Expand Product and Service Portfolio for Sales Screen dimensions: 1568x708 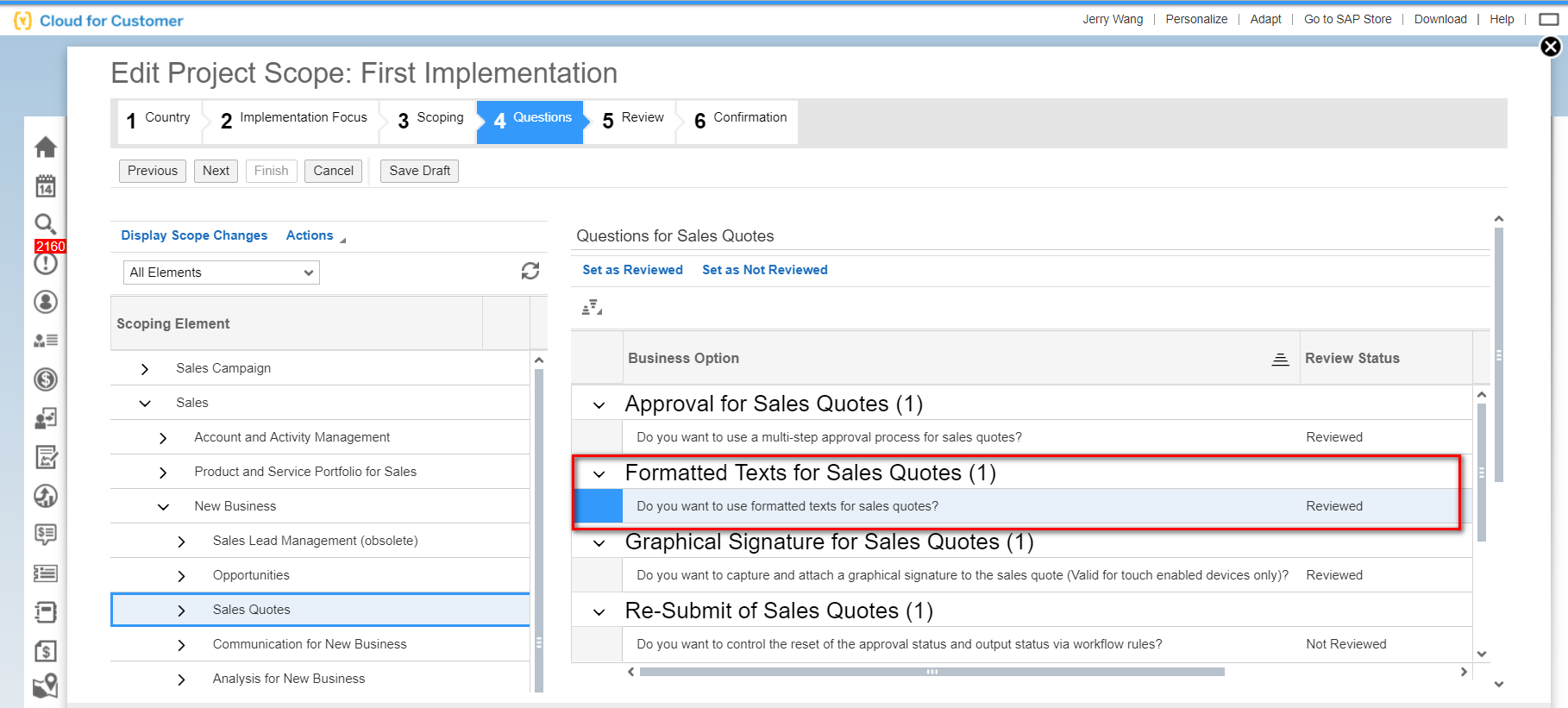[x=163, y=473]
